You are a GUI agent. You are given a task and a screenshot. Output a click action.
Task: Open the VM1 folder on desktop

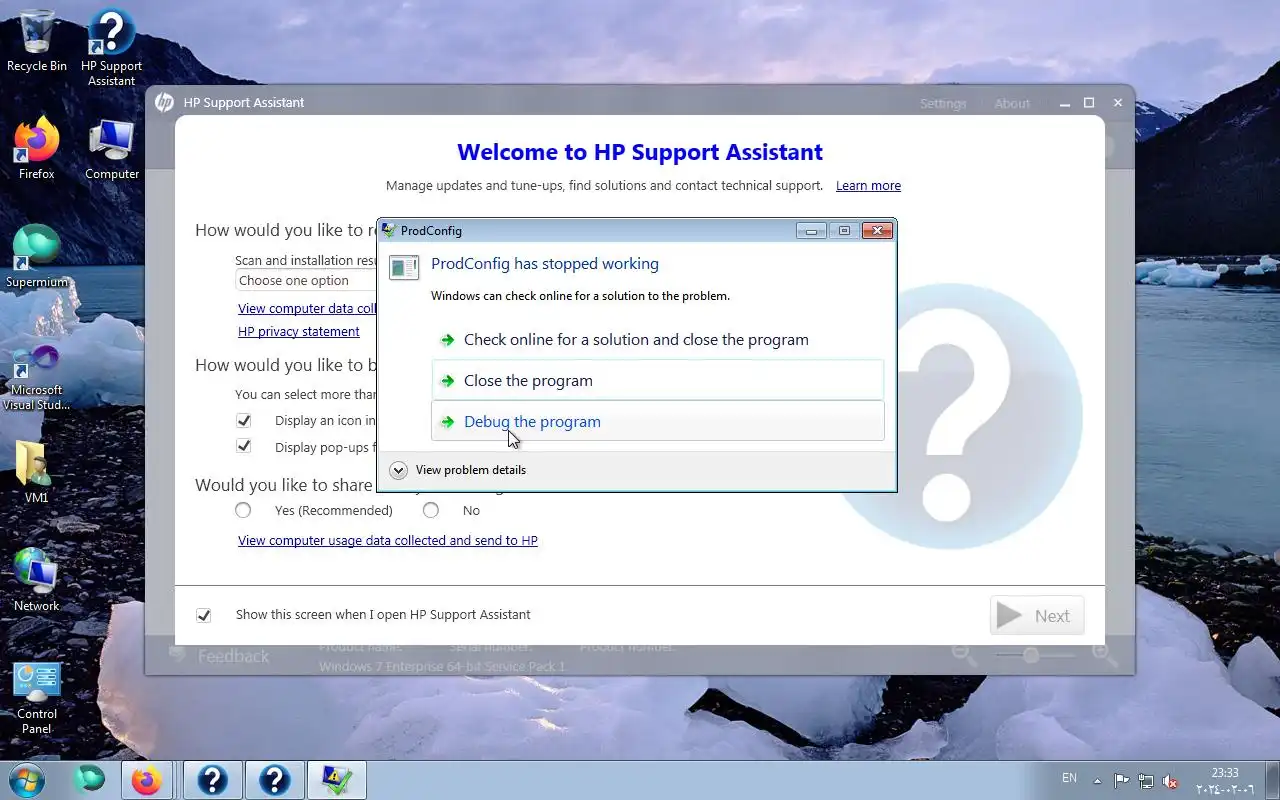(37, 471)
